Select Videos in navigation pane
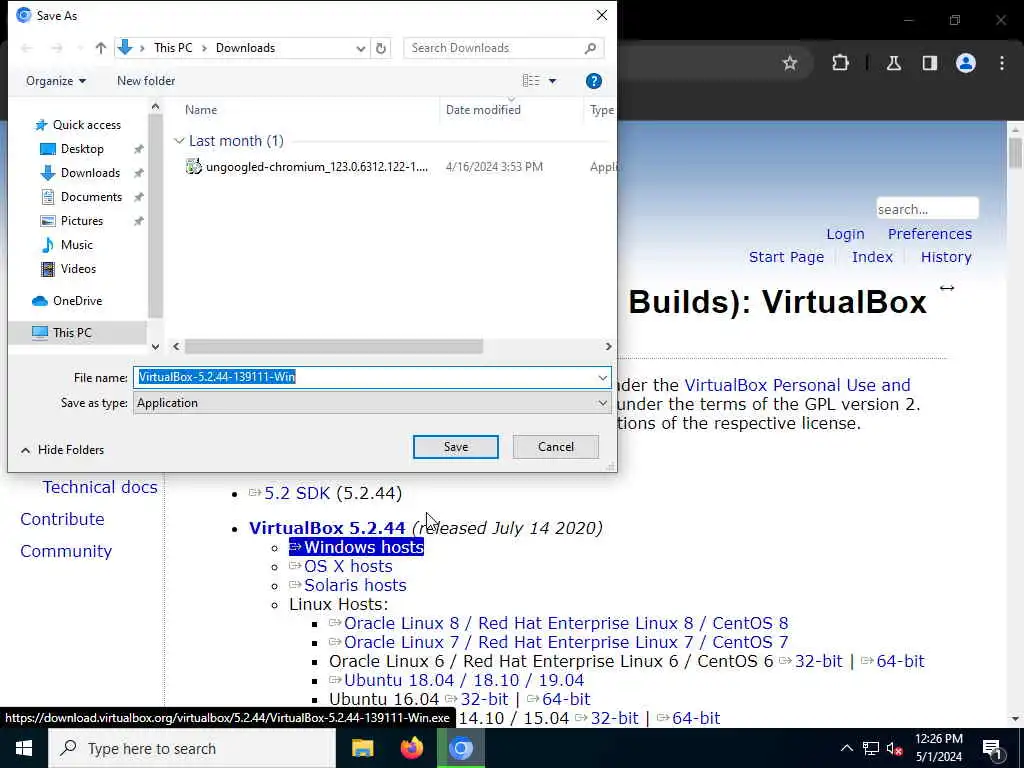Viewport: 1024px width, 768px height. point(78,269)
